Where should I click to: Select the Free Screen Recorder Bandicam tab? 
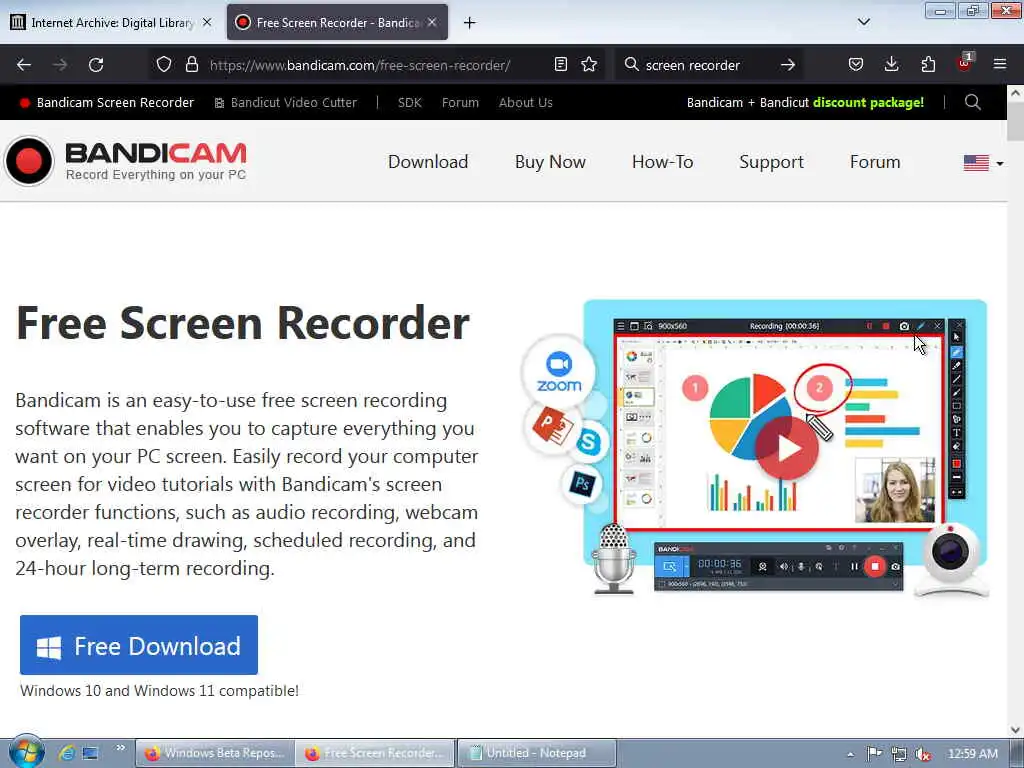[337, 23]
